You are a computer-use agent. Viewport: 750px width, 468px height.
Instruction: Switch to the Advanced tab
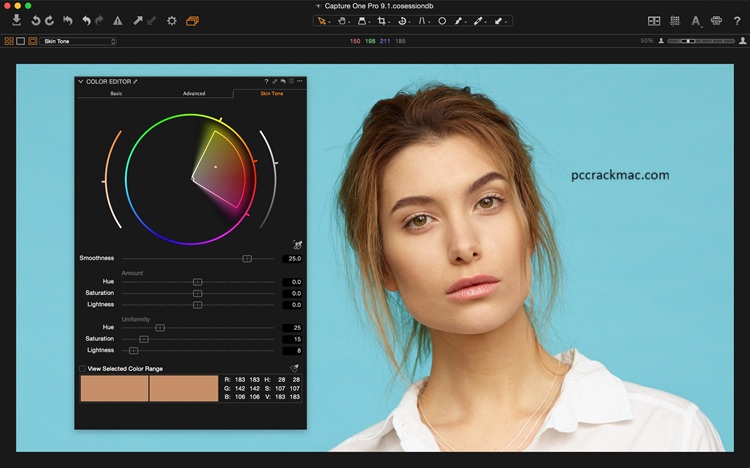click(194, 93)
